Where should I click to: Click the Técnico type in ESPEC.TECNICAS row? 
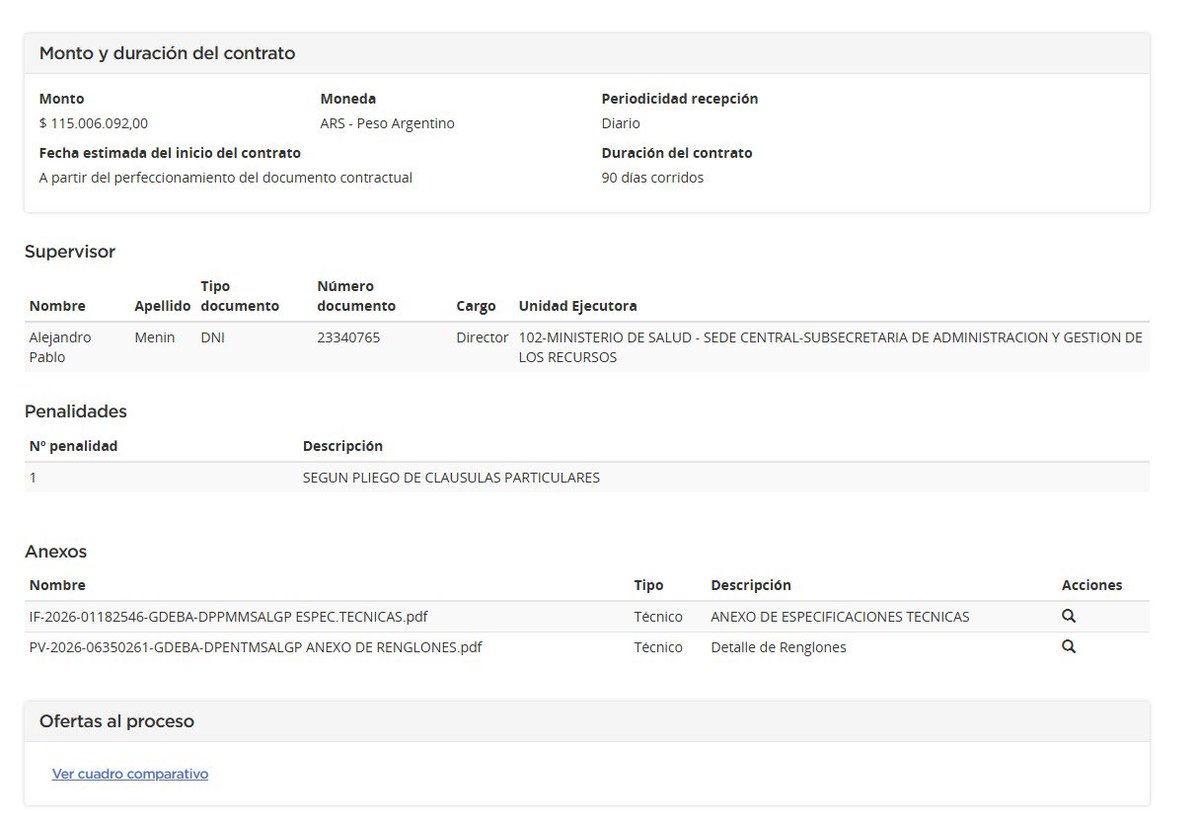(658, 617)
